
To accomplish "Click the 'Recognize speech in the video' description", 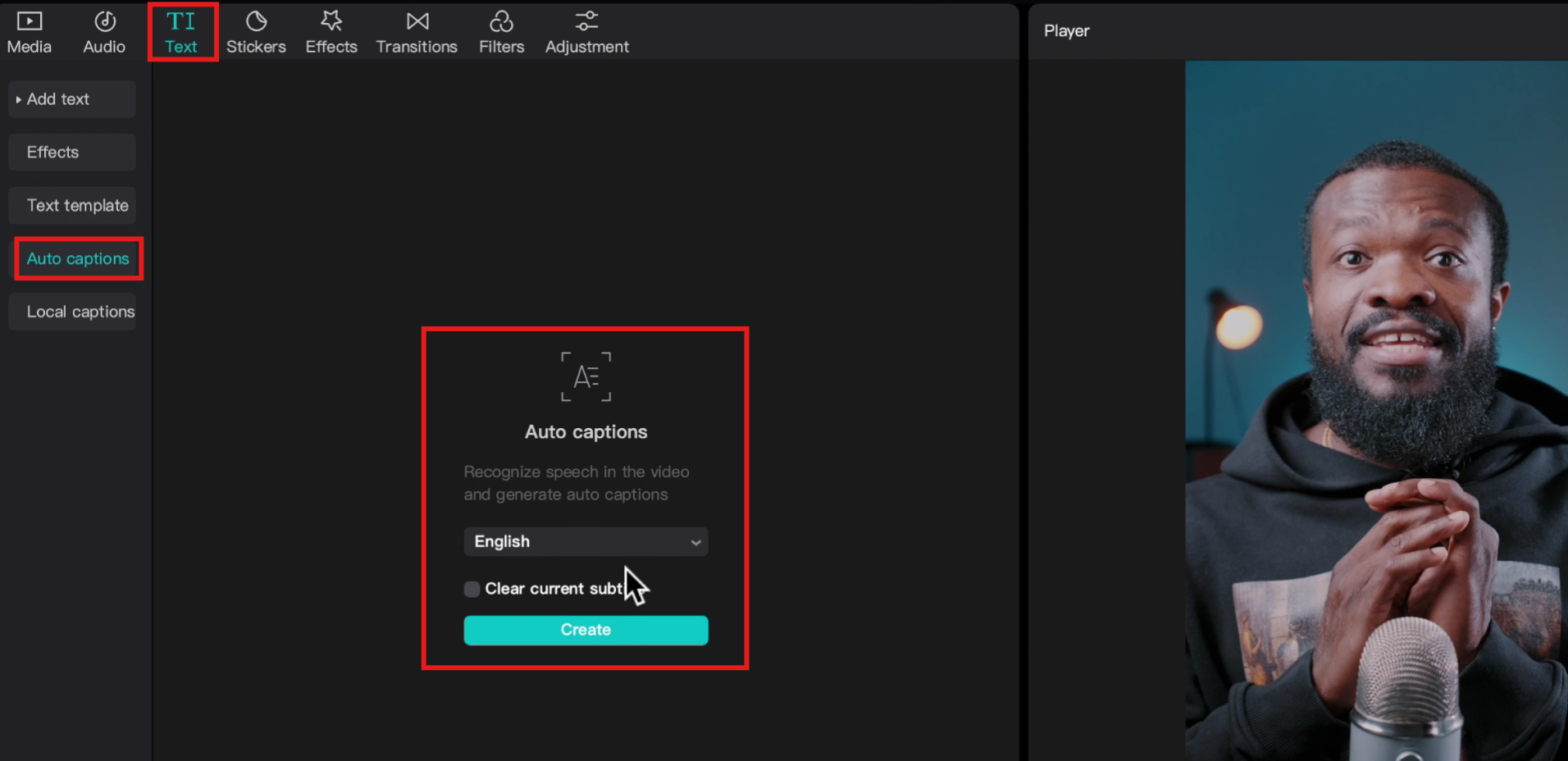I will (x=577, y=483).
